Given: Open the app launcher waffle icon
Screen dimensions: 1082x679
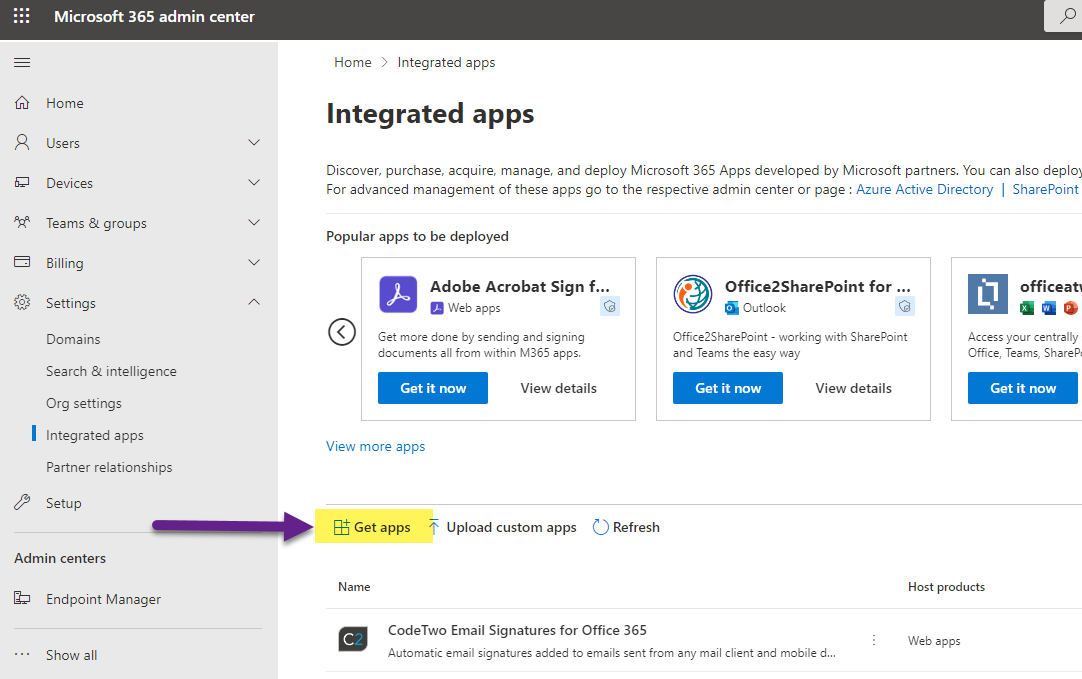Looking at the screenshot, I should click(x=21, y=16).
